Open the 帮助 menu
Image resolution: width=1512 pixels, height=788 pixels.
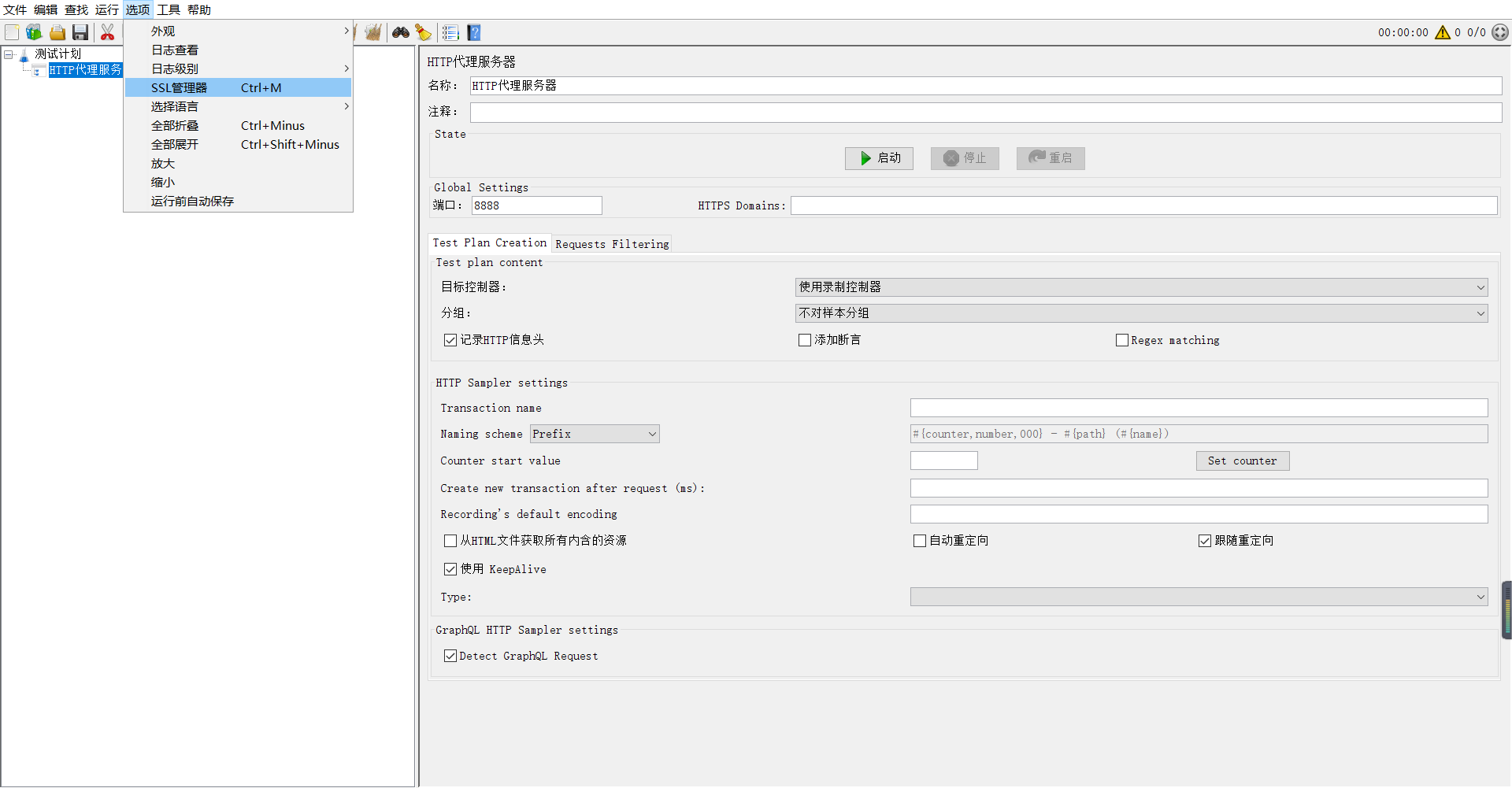199,9
